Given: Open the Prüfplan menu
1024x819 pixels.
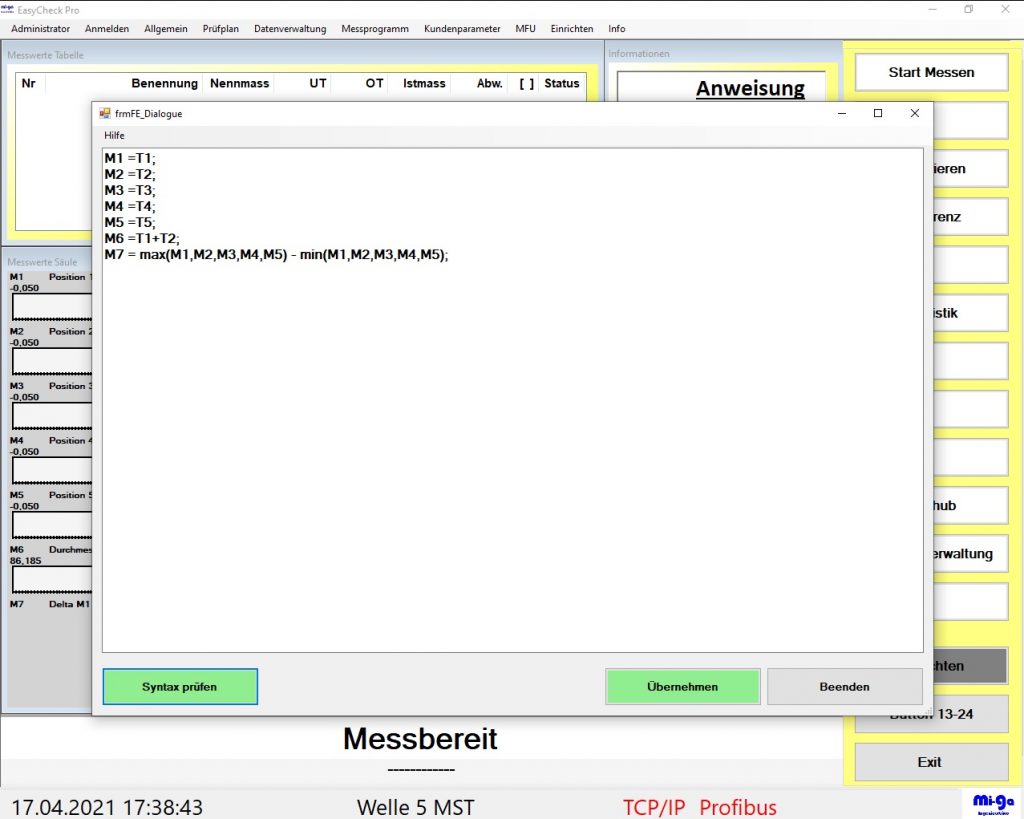Looking at the screenshot, I should coord(220,29).
